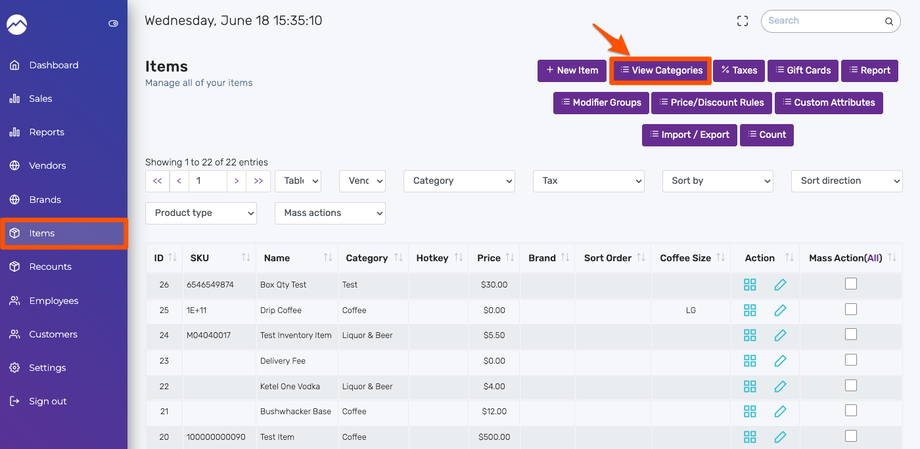Check the mass action box for Box Qty Test
This screenshot has height=449, width=920.
pyautogui.click(x=850, y=284)
